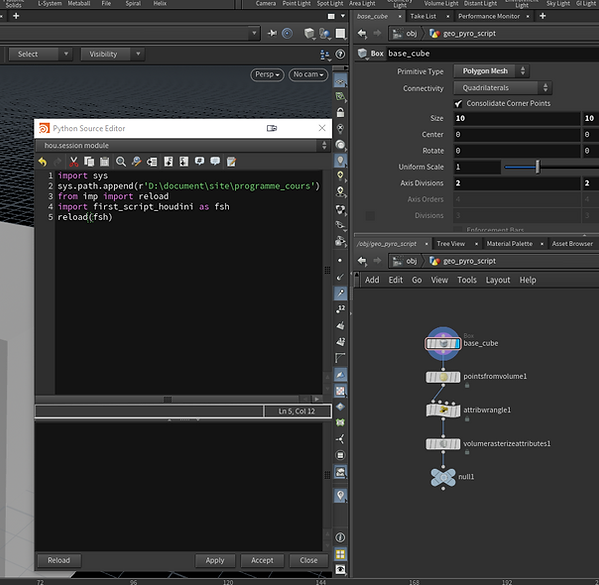Click the comment selection speech bubble icon
The width and height of the screenshot is (599, 585).
click(x=199, y=162)
